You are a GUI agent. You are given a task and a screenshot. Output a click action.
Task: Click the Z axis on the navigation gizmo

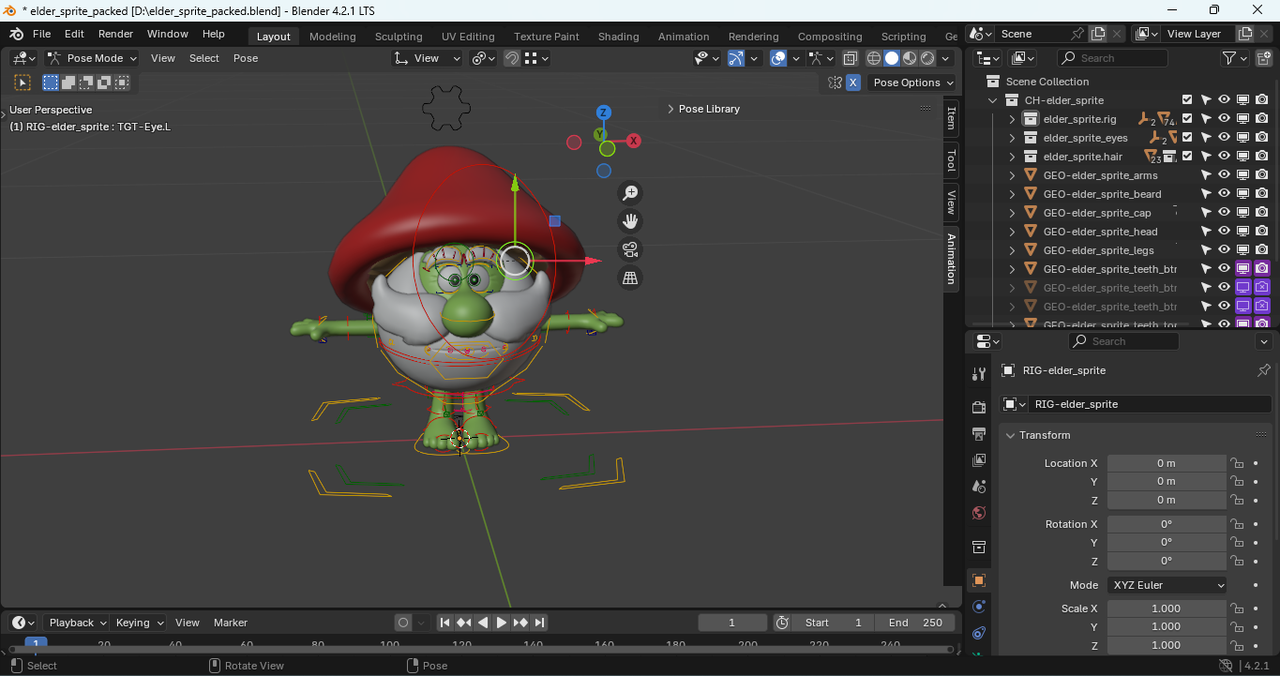603,113
